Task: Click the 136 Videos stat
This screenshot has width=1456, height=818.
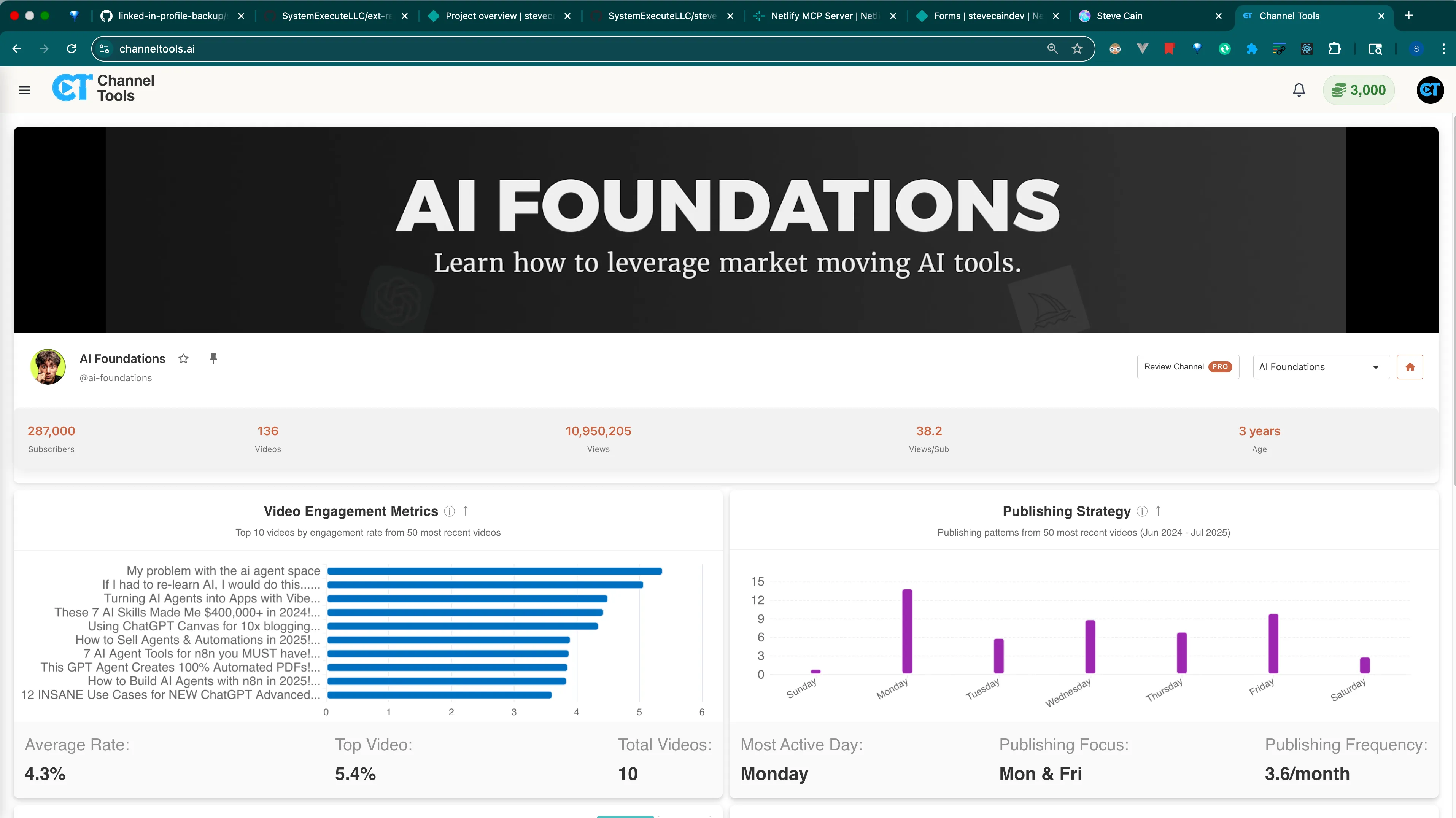Action: tap(268, 439)
